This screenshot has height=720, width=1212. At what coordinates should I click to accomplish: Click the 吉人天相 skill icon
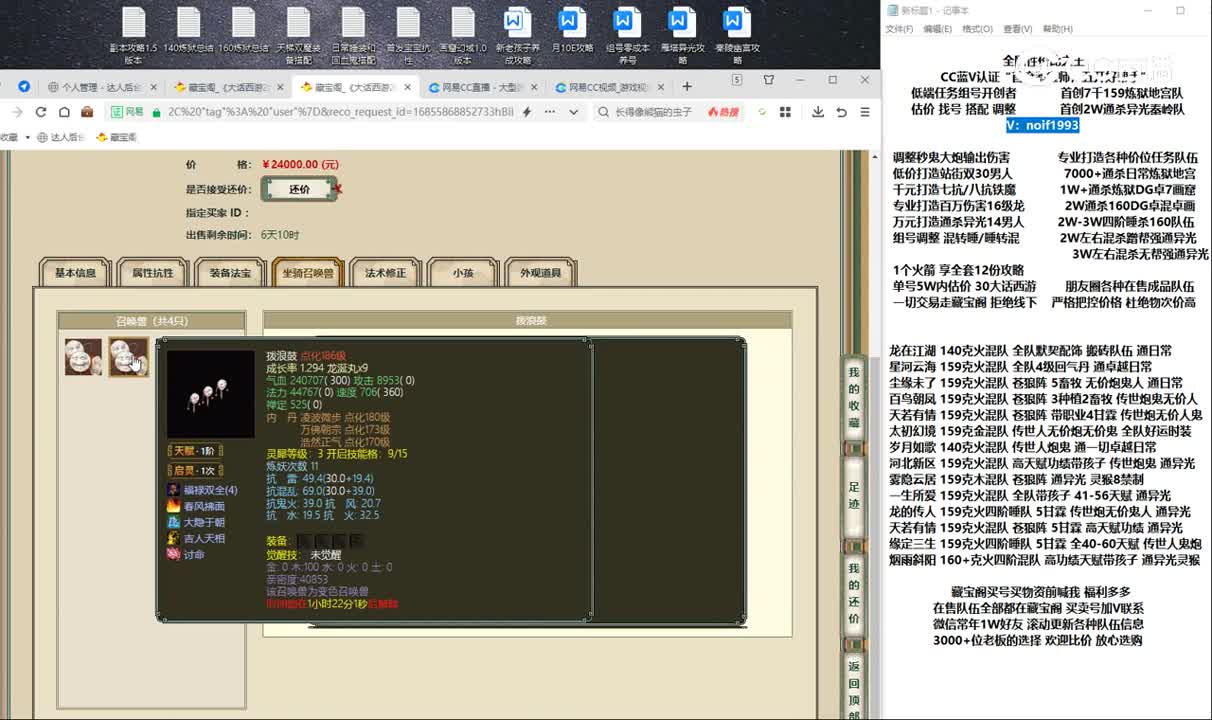coord(174,538)
